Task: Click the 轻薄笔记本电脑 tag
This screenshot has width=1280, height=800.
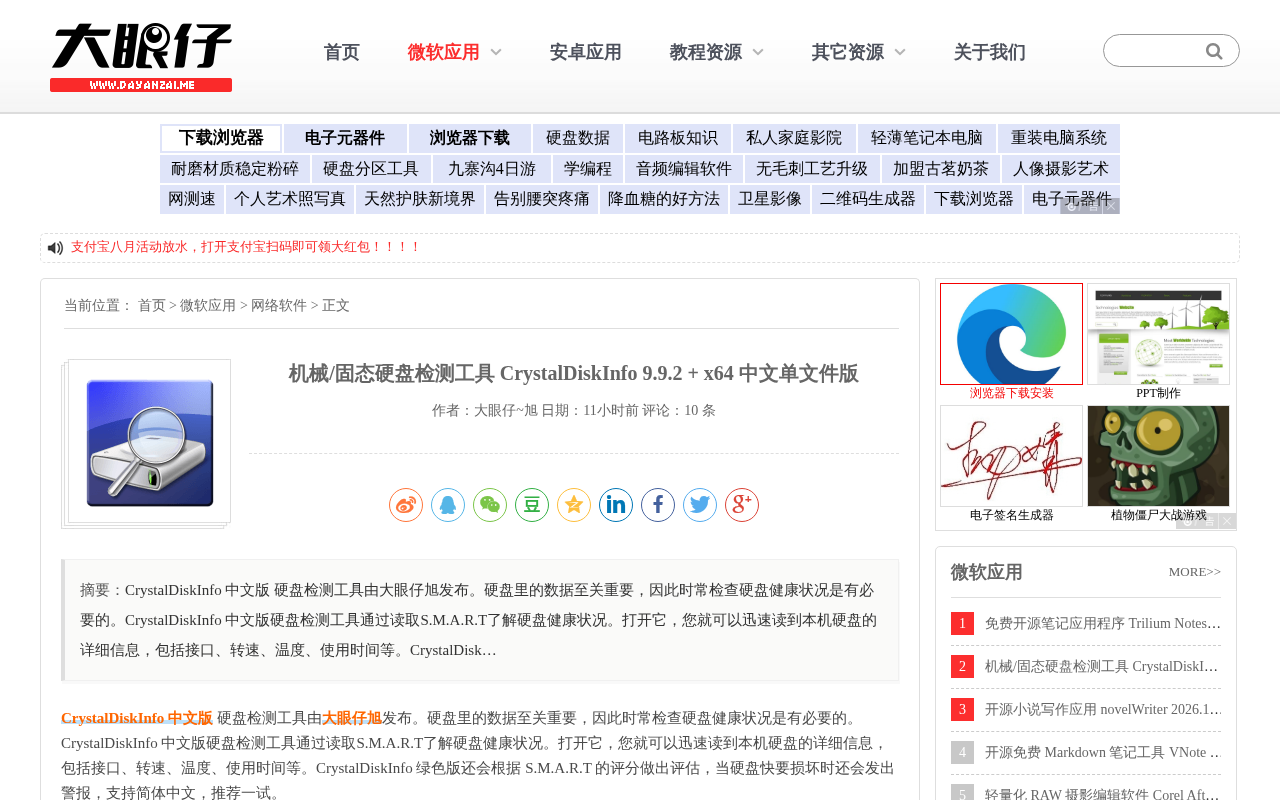Action: point(927,138)
